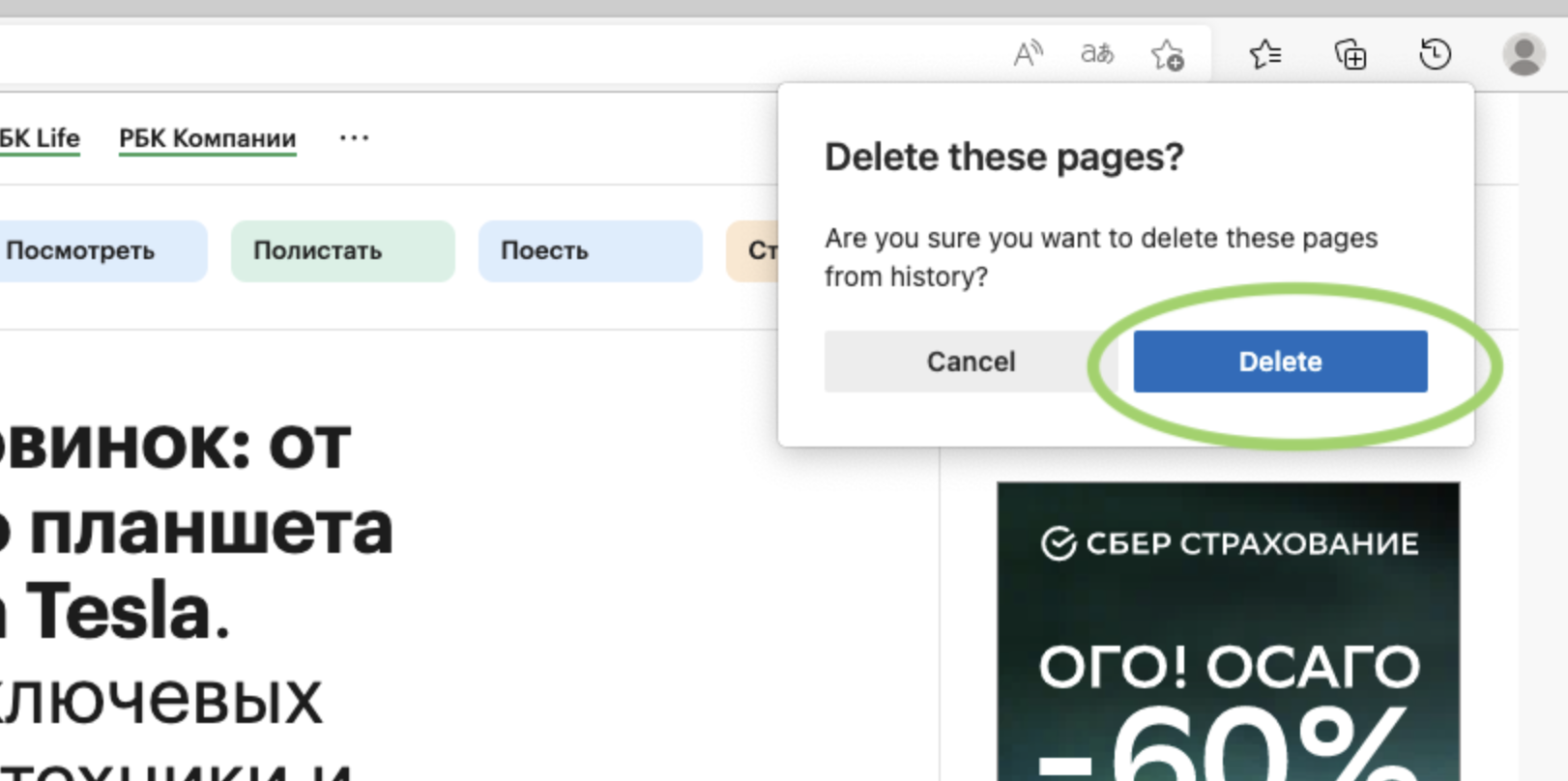Select the Поесть category chip
This screenshot has width=1568, height=781.
click(x=590, y=251)
